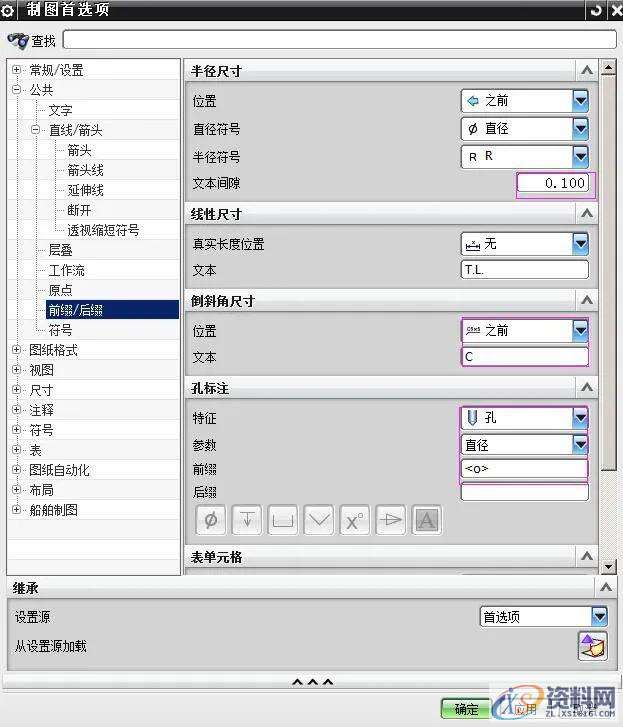Viewport: 623px width, 727px height.
Task: Click load from settings source icon
Action: [x=592, y=646]
